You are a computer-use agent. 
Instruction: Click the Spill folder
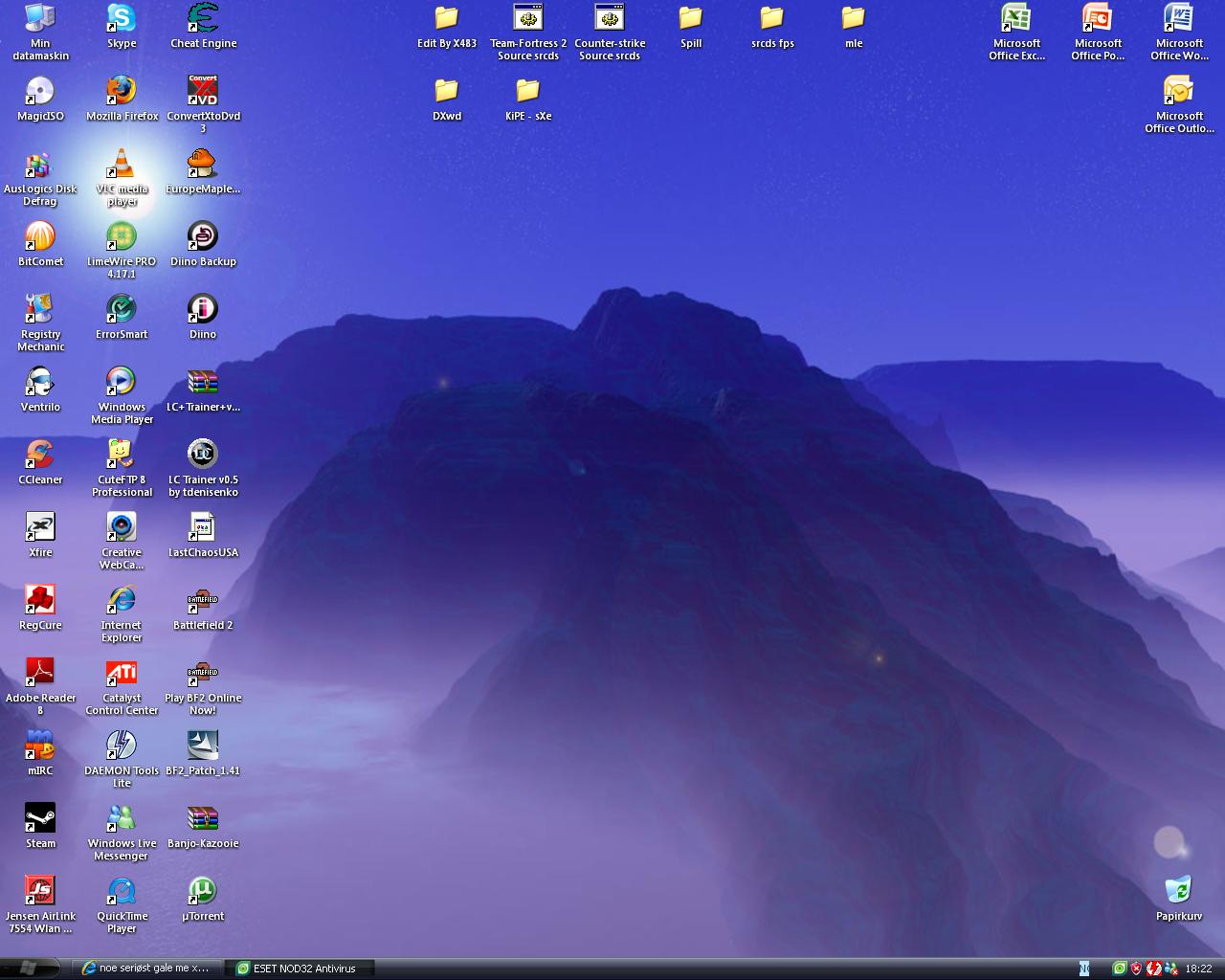(x=691, y=26)
